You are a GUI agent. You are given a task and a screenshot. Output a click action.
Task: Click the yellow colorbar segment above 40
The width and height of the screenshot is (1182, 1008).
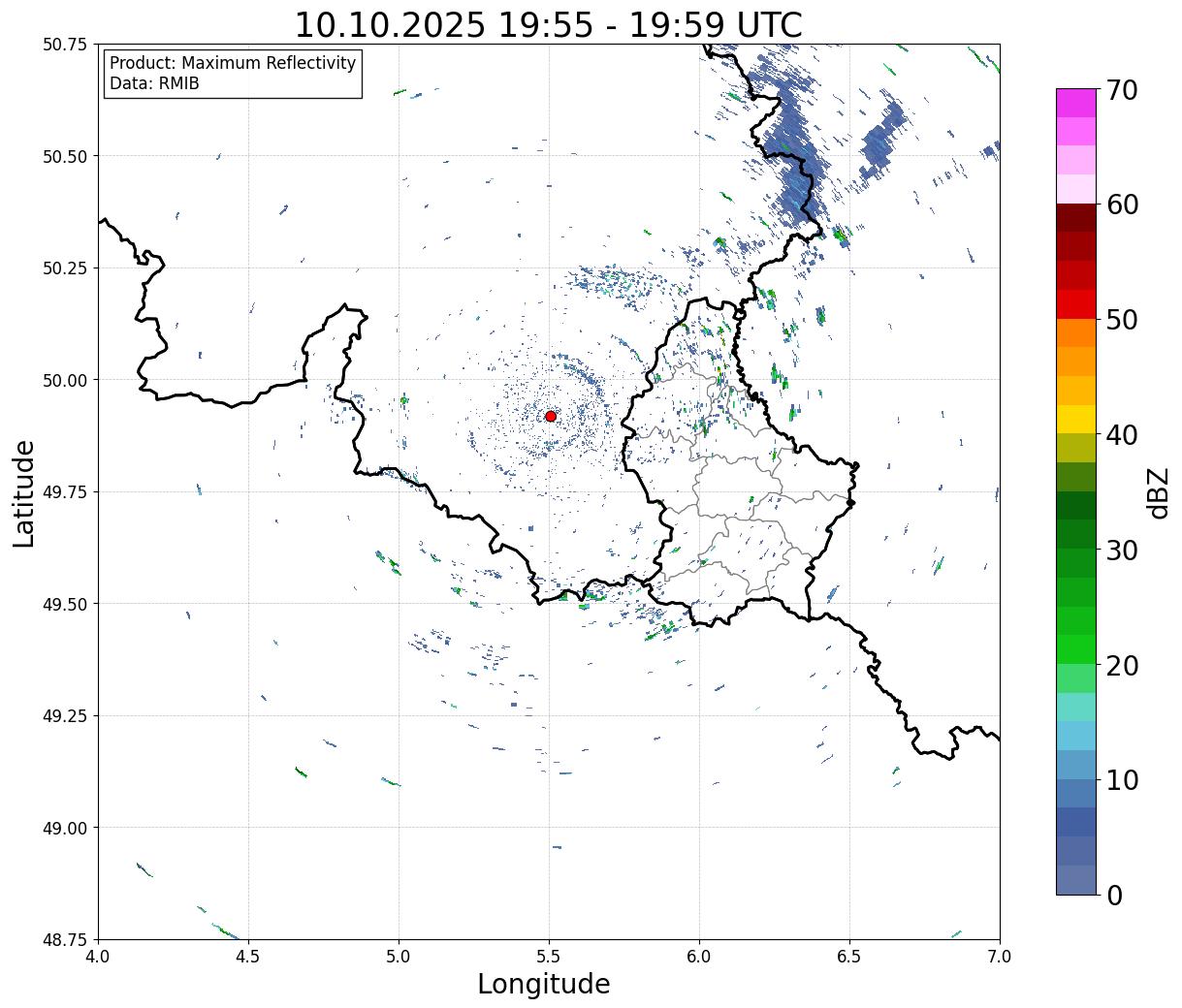[x=1076, y=420]
